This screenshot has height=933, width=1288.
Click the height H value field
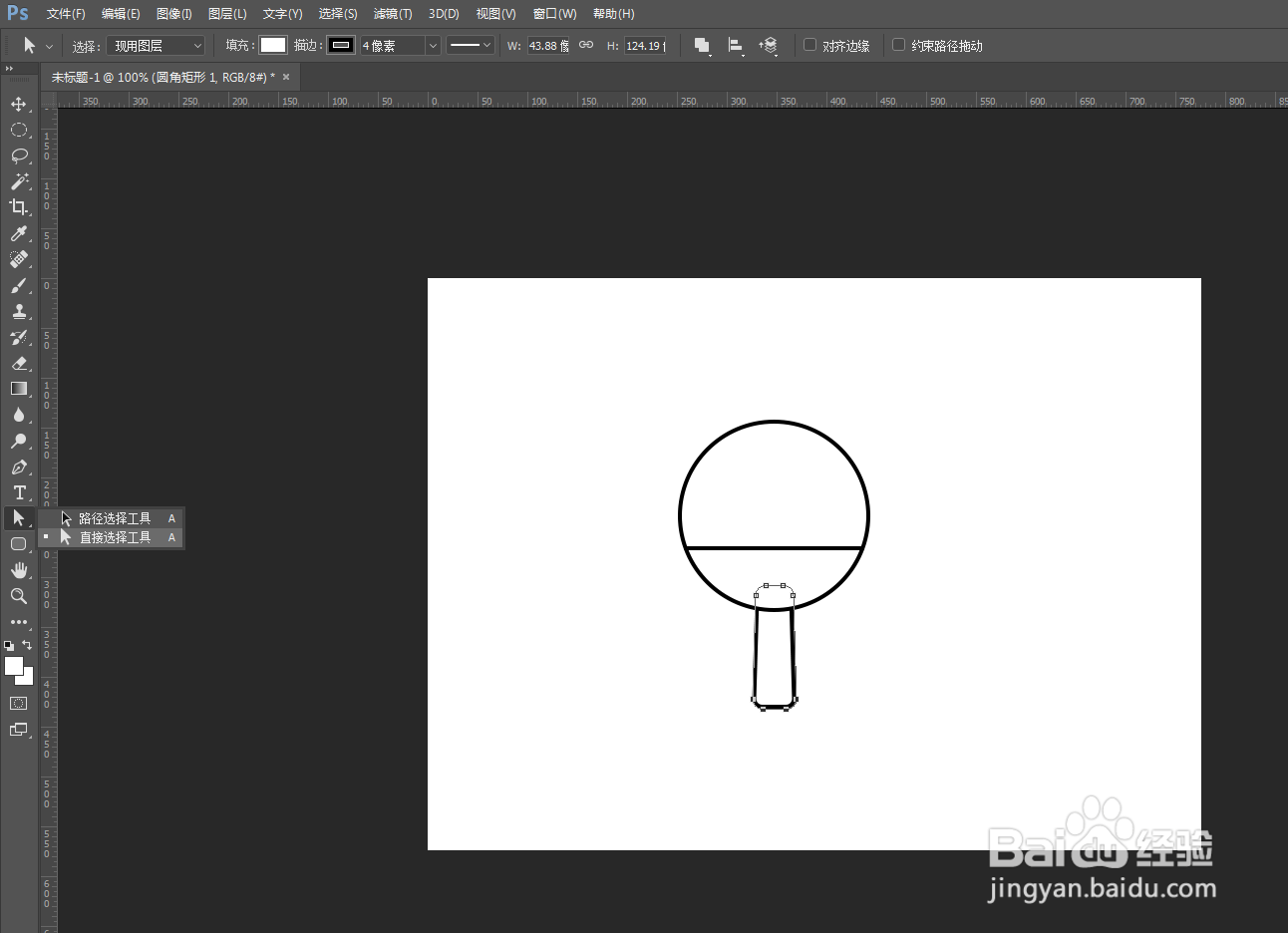(645, 46)
